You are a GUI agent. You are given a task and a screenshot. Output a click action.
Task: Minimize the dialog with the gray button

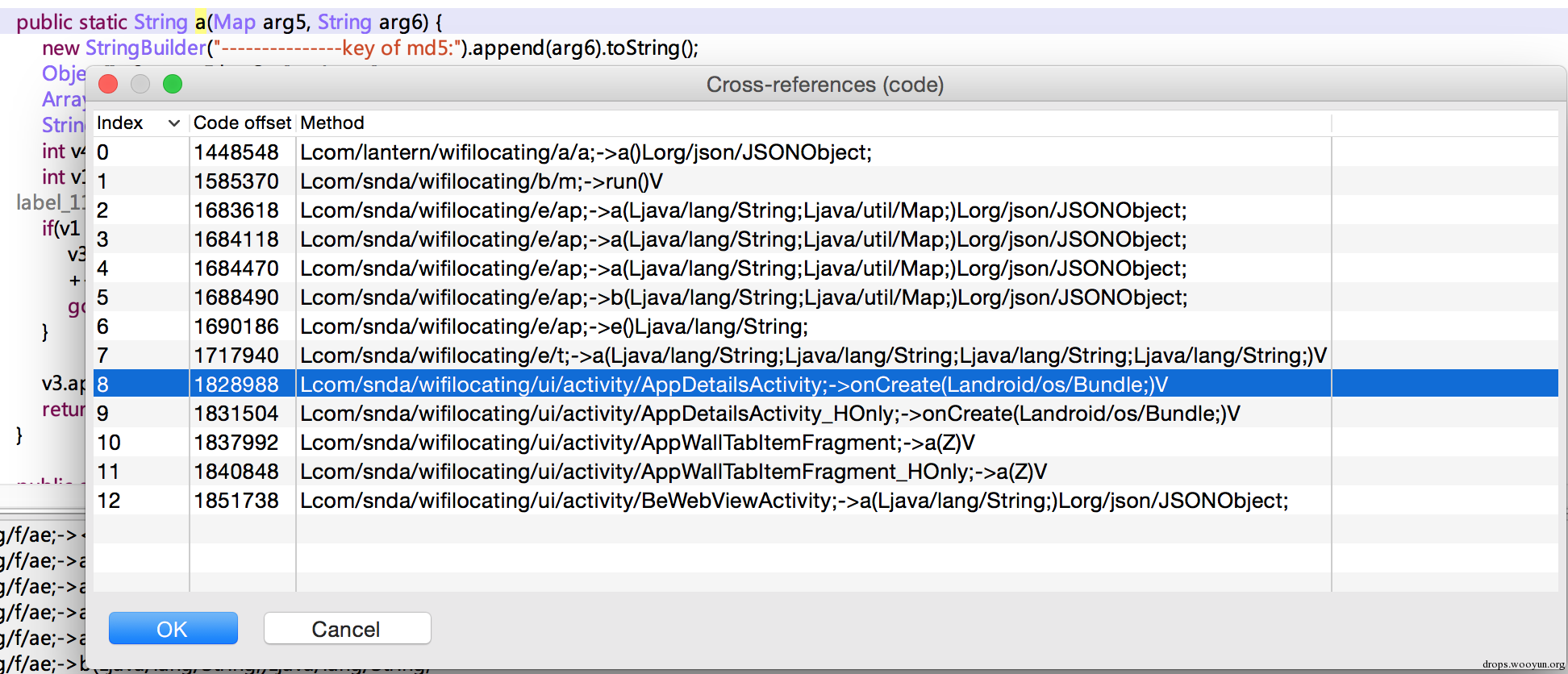click(140, 84)
